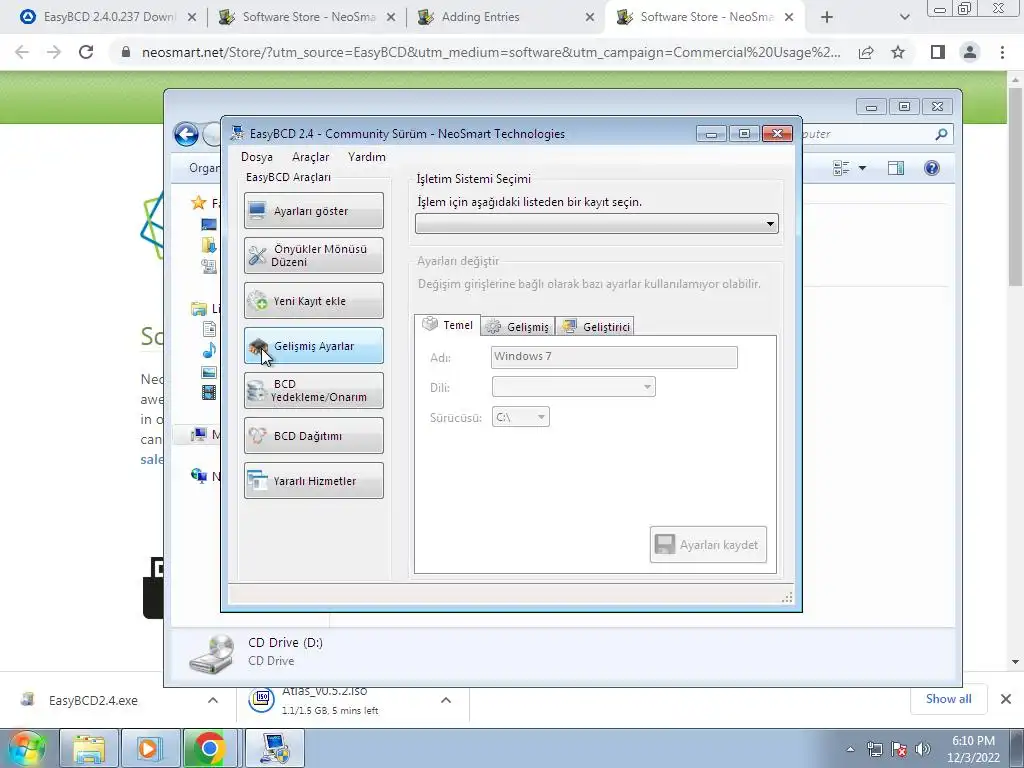Show hidden tray icons arrow
The height and width of the screenshot is (768, 1024).
click(850, 749)
